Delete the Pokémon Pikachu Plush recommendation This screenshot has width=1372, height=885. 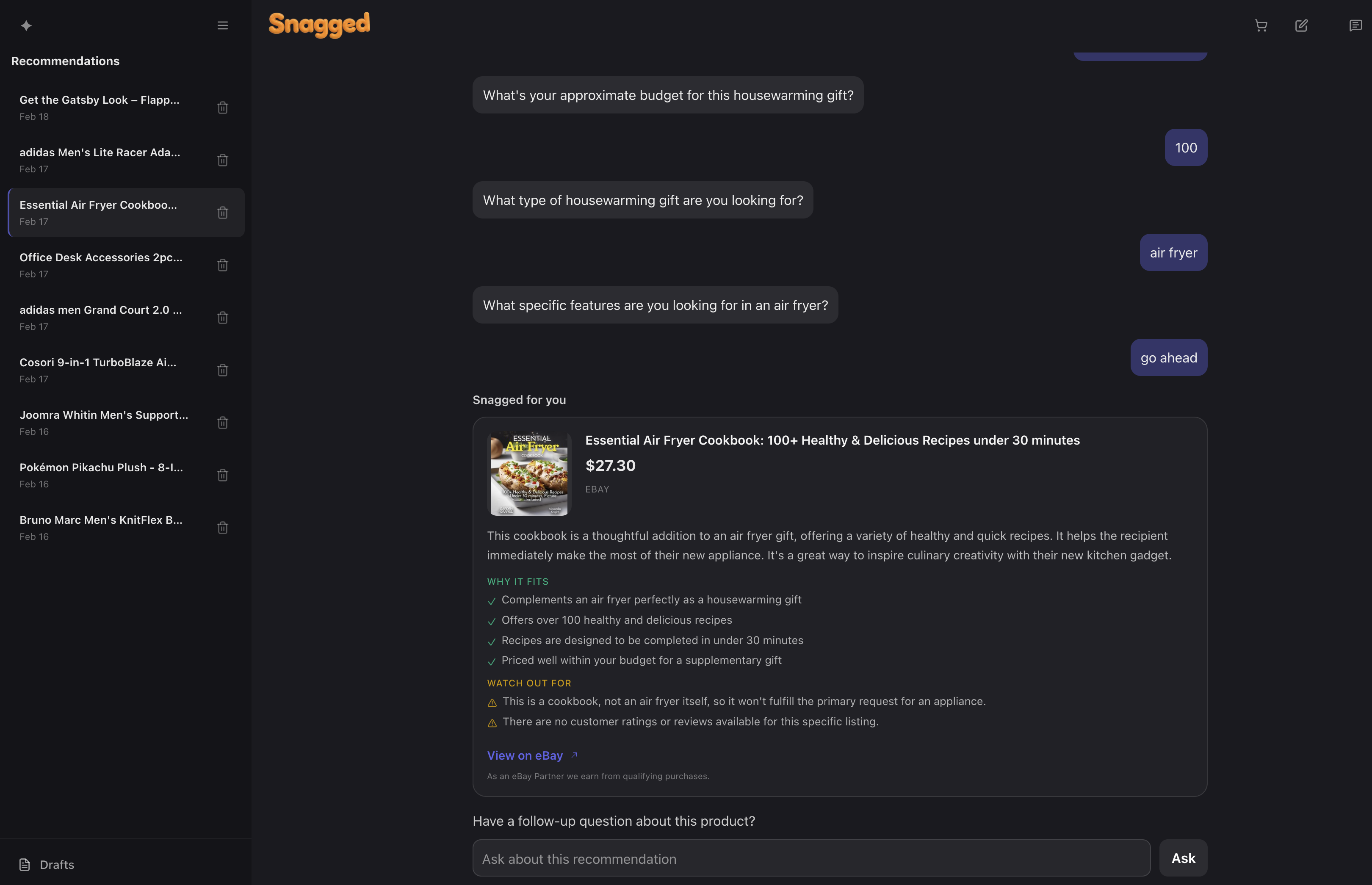(x=222, y=475)
